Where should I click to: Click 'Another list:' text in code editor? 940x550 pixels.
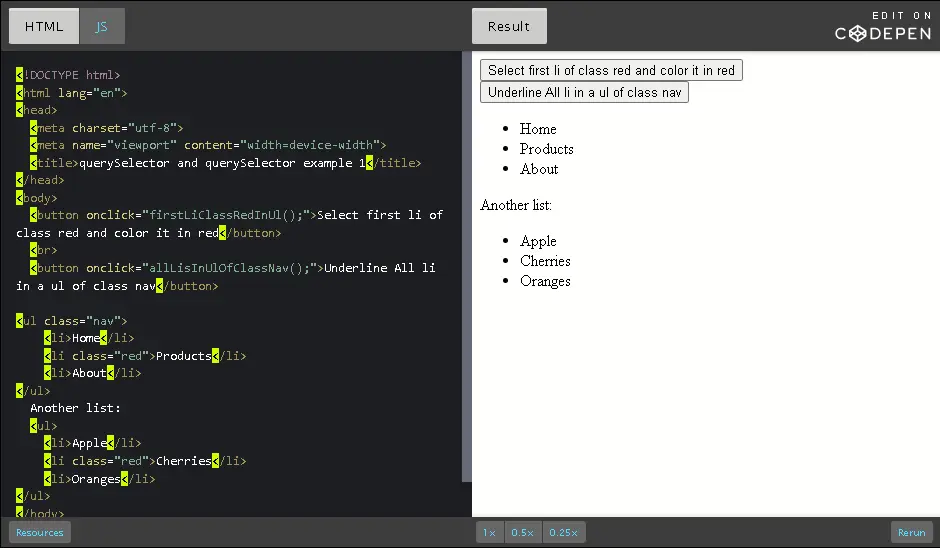(x=75, y=408)
